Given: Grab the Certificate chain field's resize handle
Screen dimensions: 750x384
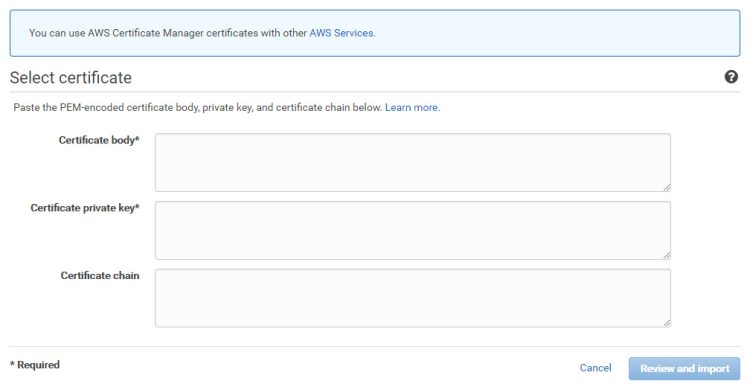Looking at the screenshot, I should [667, 323].
